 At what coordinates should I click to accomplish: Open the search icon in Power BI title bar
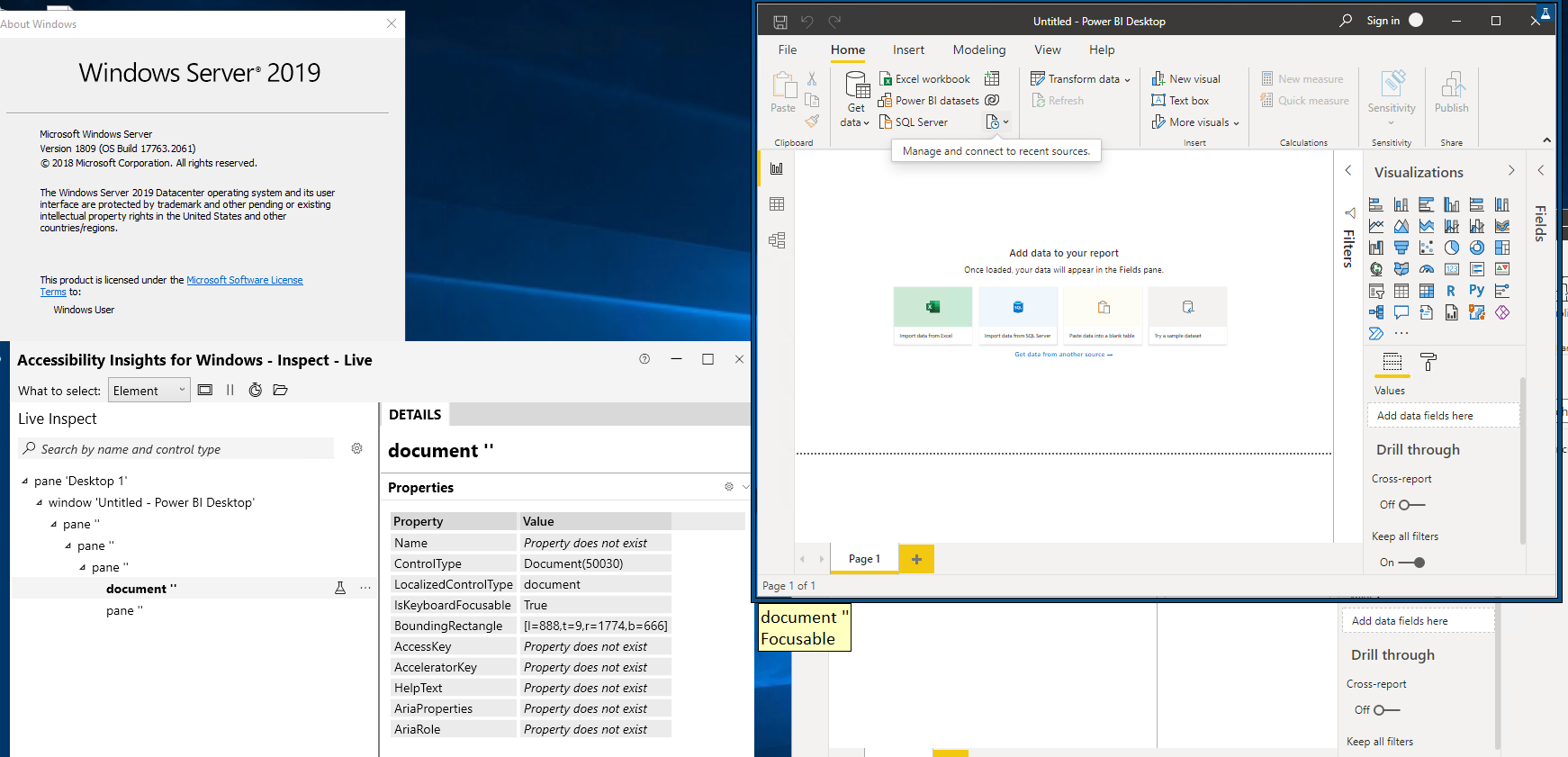tap(1346, 20)
